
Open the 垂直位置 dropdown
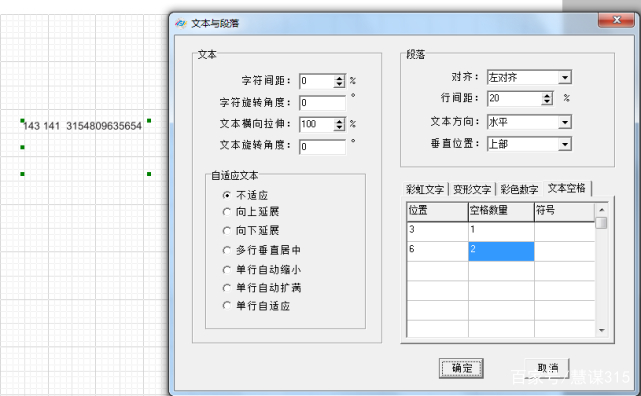(565, 144)
